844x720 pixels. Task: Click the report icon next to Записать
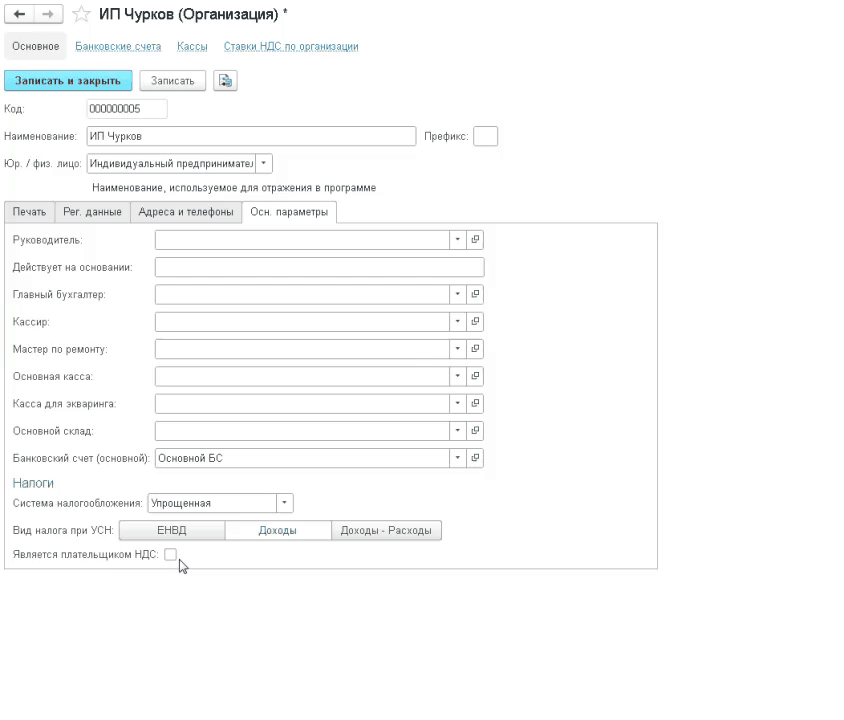click(x=225, y=81)
